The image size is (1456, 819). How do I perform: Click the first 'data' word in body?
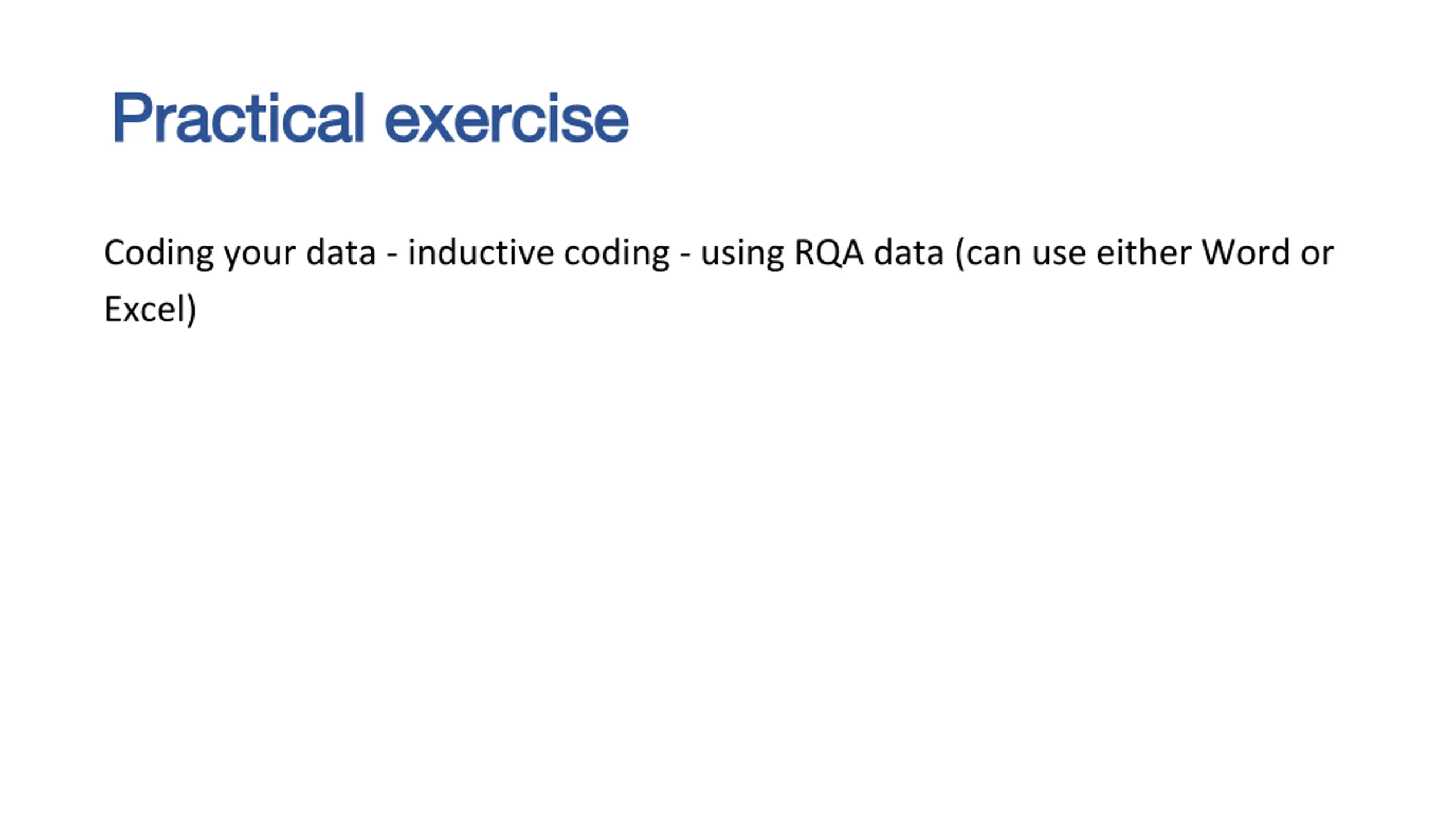click(x=341, y=253)
